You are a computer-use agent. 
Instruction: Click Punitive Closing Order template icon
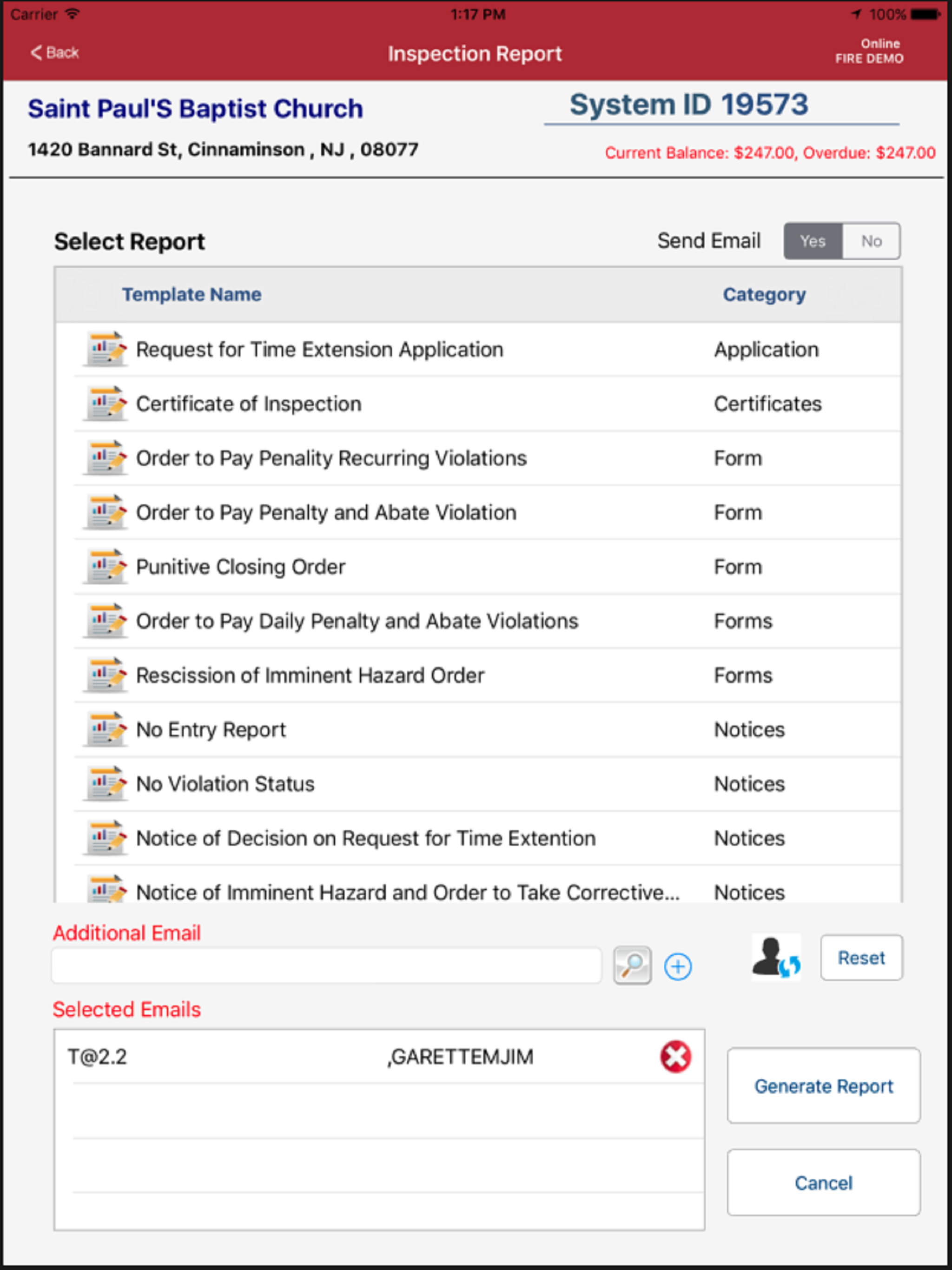tap(105, 567)
